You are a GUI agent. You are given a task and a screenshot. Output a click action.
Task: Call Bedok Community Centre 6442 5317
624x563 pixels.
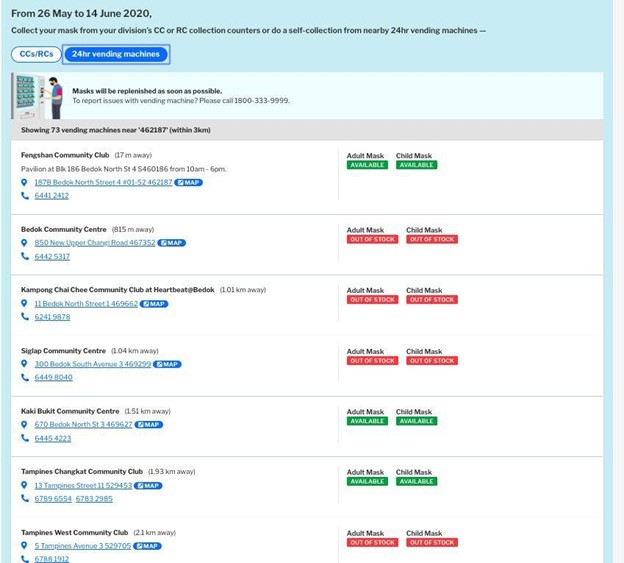pos(52,257)
